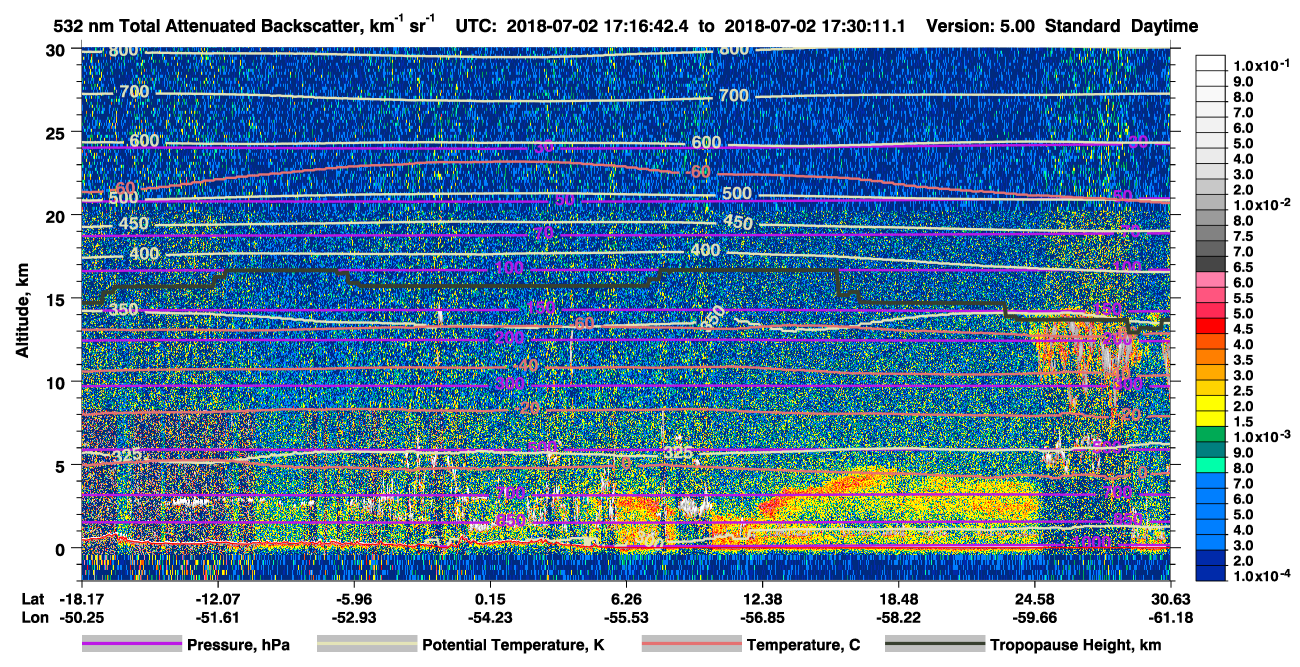Screen dimensions: 1300x667
Task: Click the Potential Temperature legend line sample
Action: pyautogui.click(x=367, y=645)
